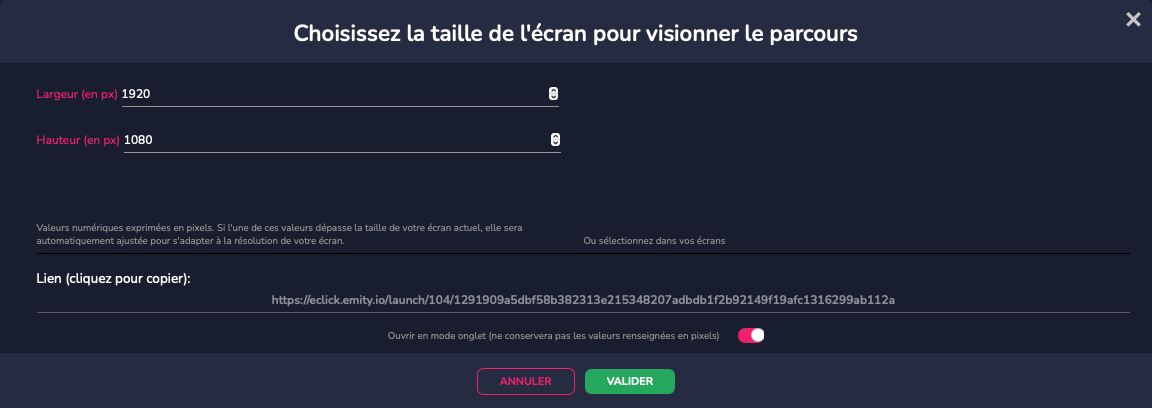Click the 'Largeur (en px)' label

coord(77,94)
